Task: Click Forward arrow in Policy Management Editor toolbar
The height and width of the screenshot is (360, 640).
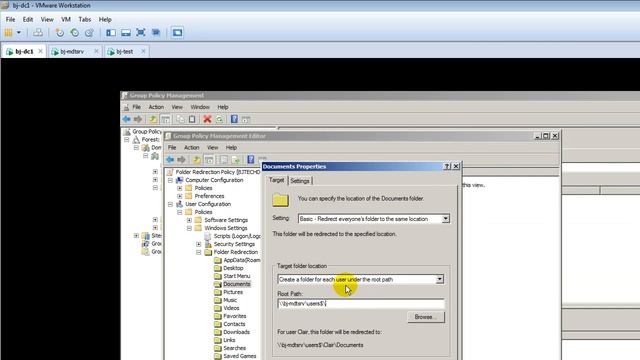Action: pos(181,160)
